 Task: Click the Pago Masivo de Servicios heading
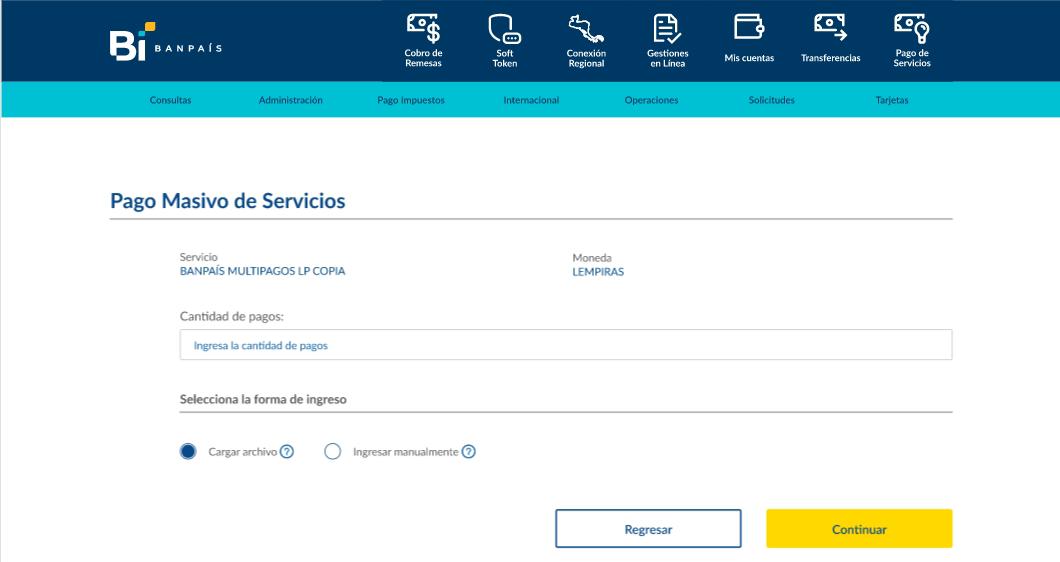[x=228, y=201]
